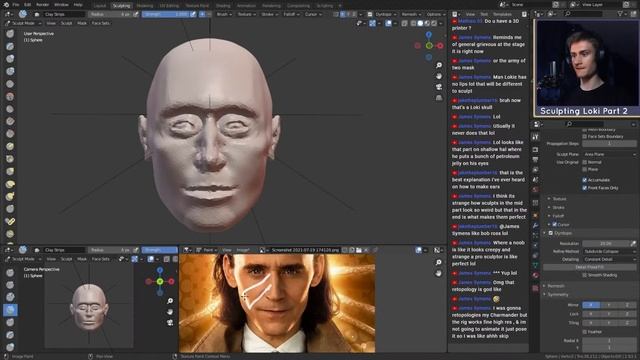Toggle Cursor panel checkbox
The width and height of the screenshot is (640, 360).
coord(554,224)
